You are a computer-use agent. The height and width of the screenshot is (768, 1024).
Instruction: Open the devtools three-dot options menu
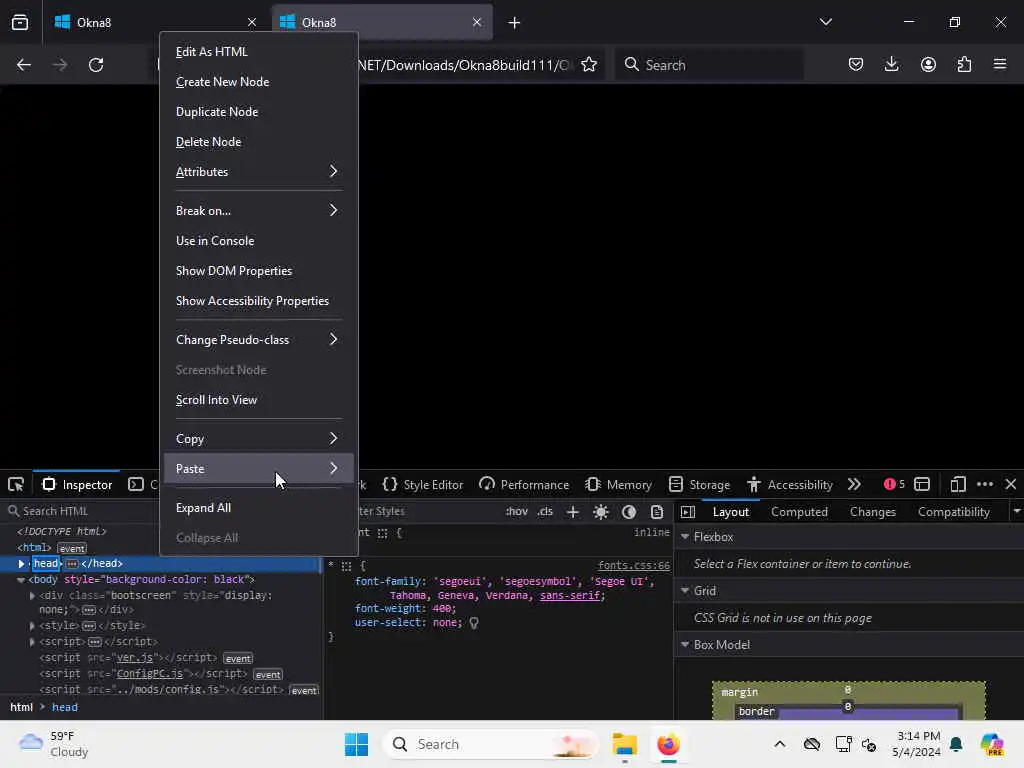tap(985, 484)
